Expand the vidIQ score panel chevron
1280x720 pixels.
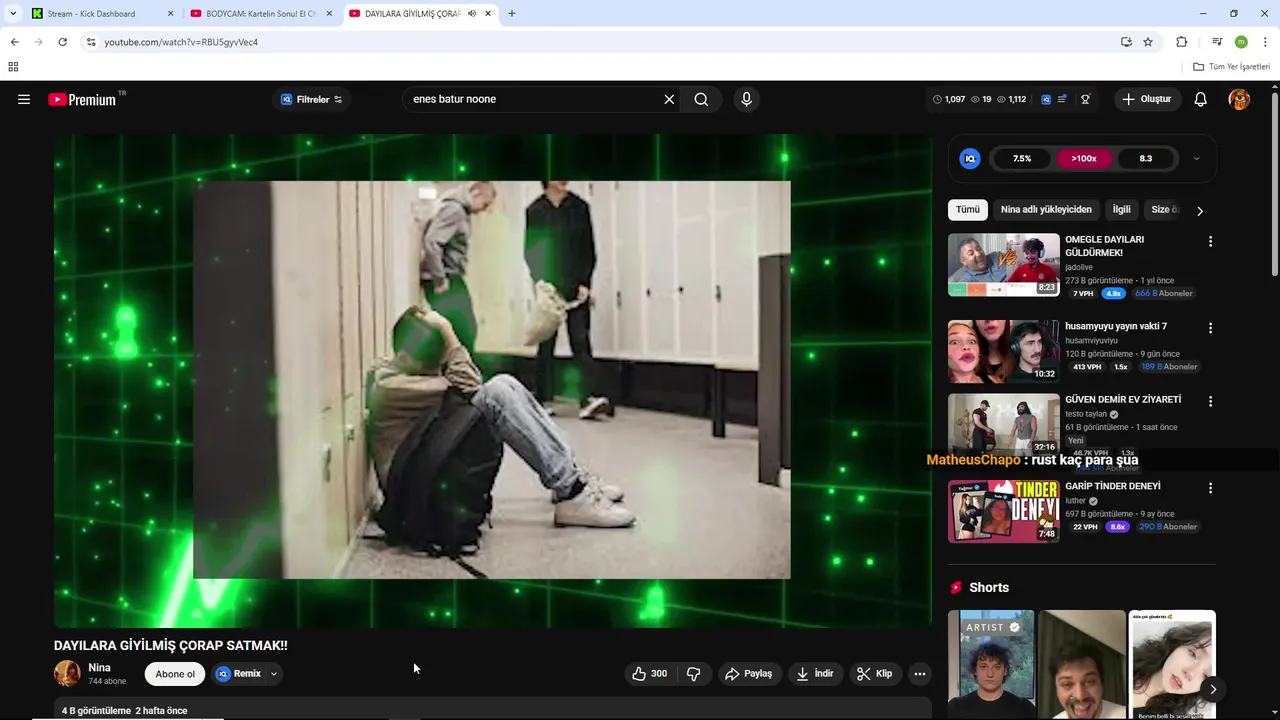pyautogui.click(x=1196, y=158)
